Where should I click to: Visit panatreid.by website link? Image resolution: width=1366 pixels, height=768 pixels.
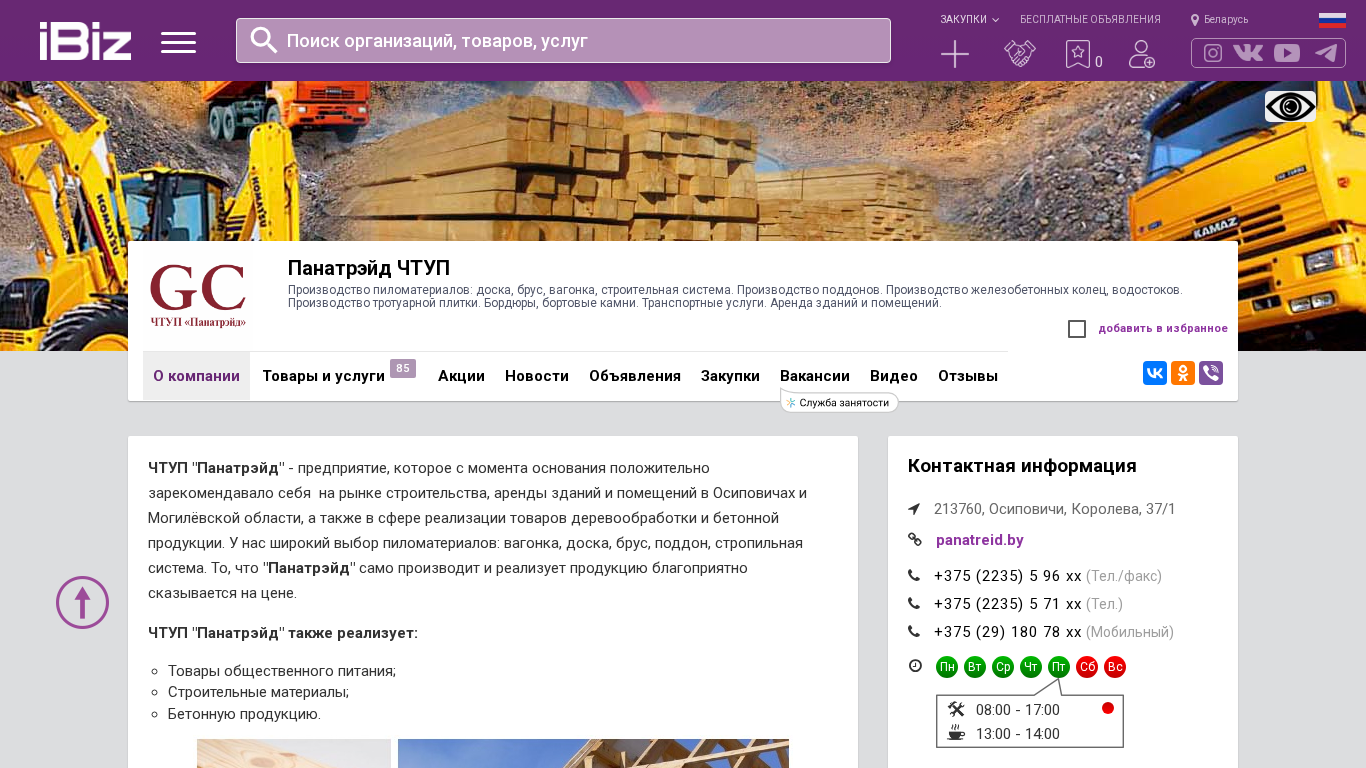tap(980, 540)
